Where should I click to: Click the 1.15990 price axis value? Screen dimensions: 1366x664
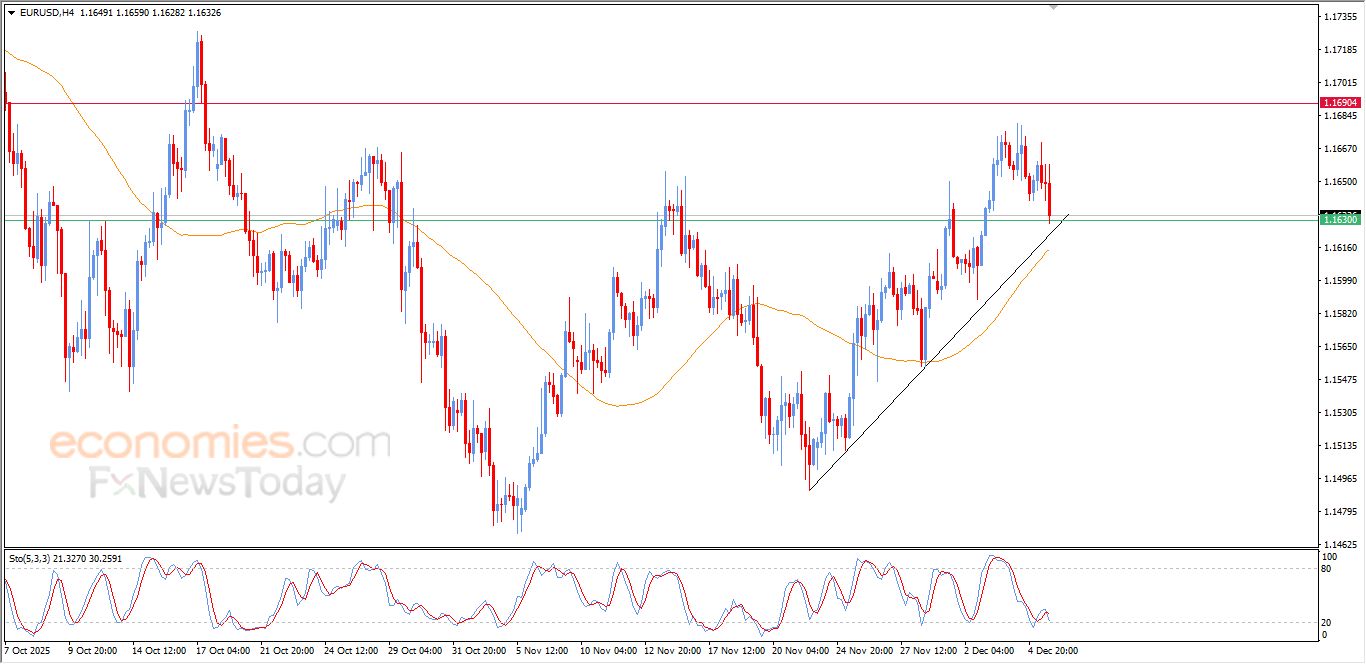pyautogui.click(x=1339, y=281)
